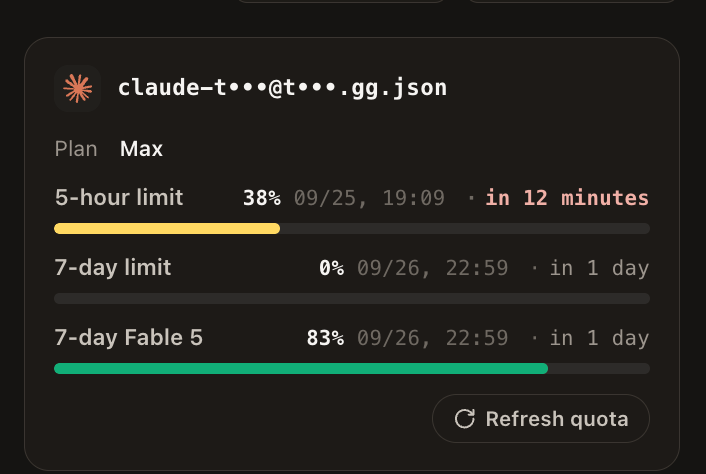The image size is (706, 474).
Task: Click the 5-hour limit label
Action: [x=119, y=198]
